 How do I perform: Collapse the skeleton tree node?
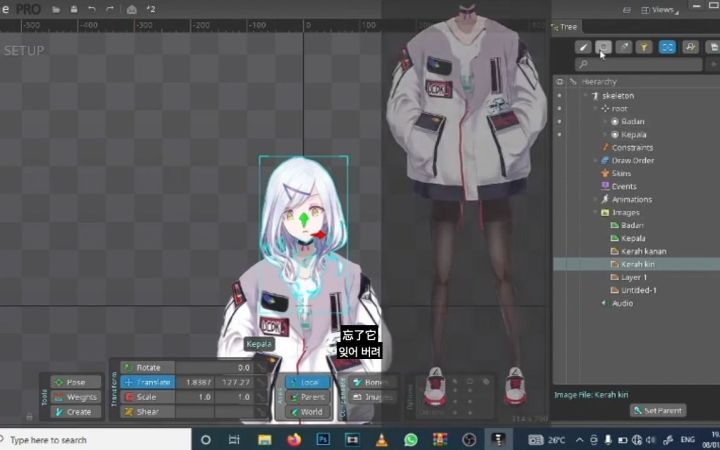(x=585, y=96)
